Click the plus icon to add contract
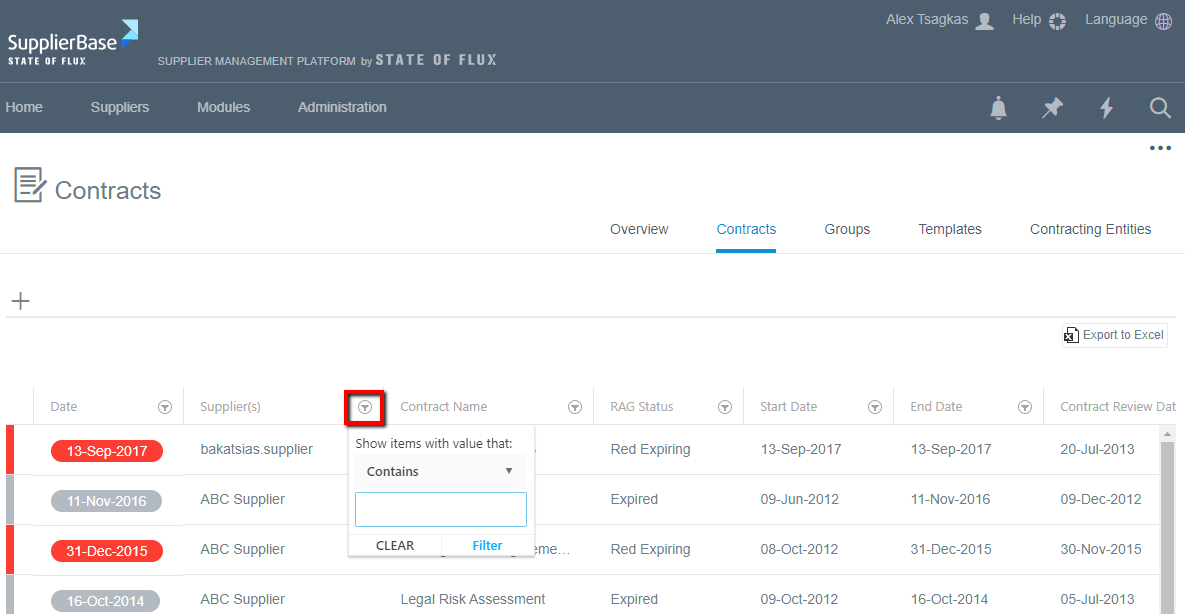Viewport: 1185px width, 614px height. click(21, 301)
